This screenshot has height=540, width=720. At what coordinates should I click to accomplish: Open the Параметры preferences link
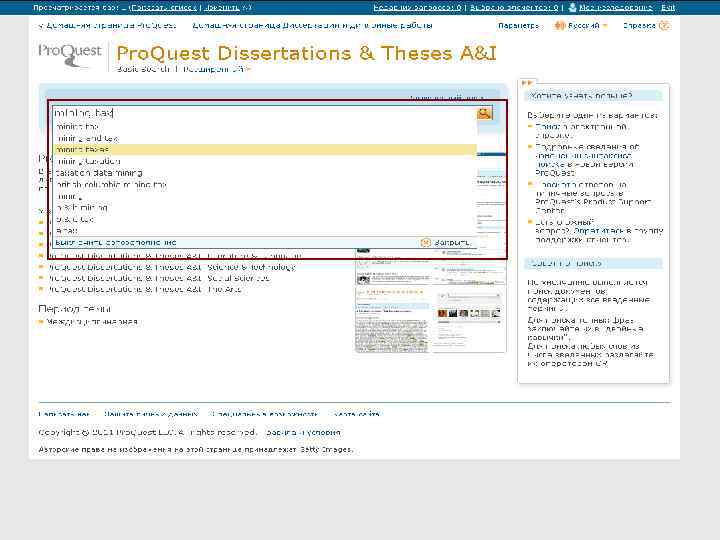coord(518,26)
